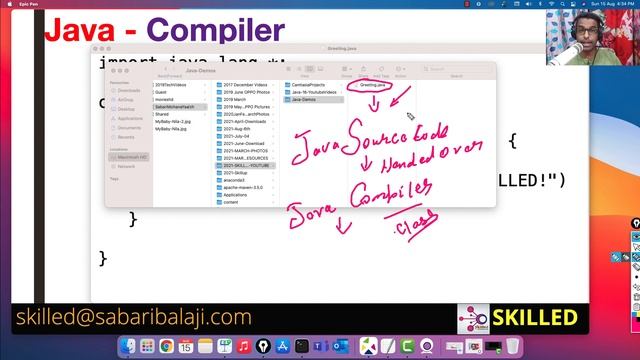Open the Apple menu
The width and height of the screenshot is (640, 360).
[9, 4]
